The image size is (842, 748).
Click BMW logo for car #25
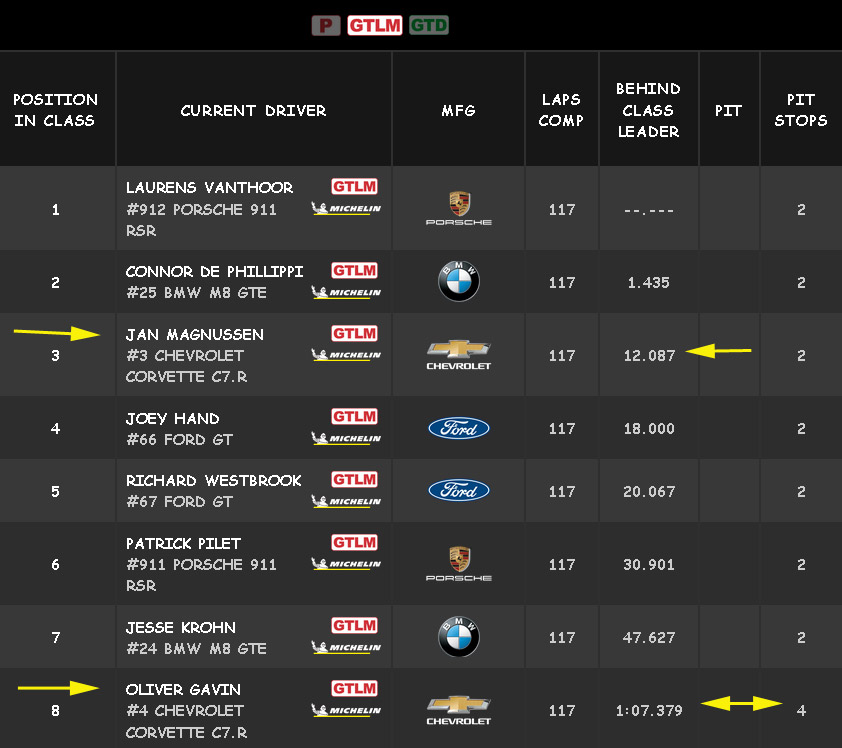pyautogui.click(x=458, y=282)
